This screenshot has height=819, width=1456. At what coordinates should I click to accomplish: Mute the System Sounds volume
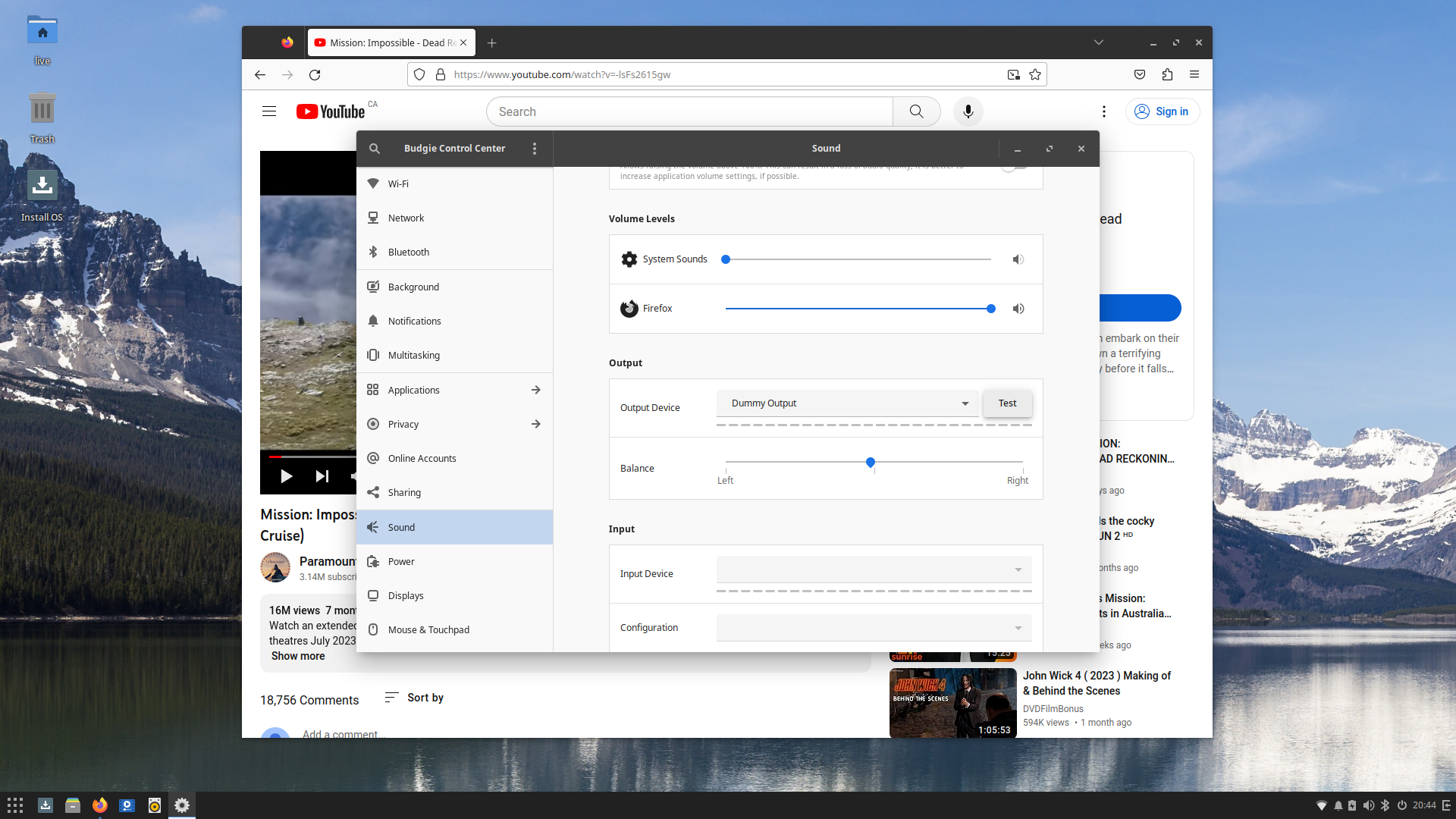1018,259
